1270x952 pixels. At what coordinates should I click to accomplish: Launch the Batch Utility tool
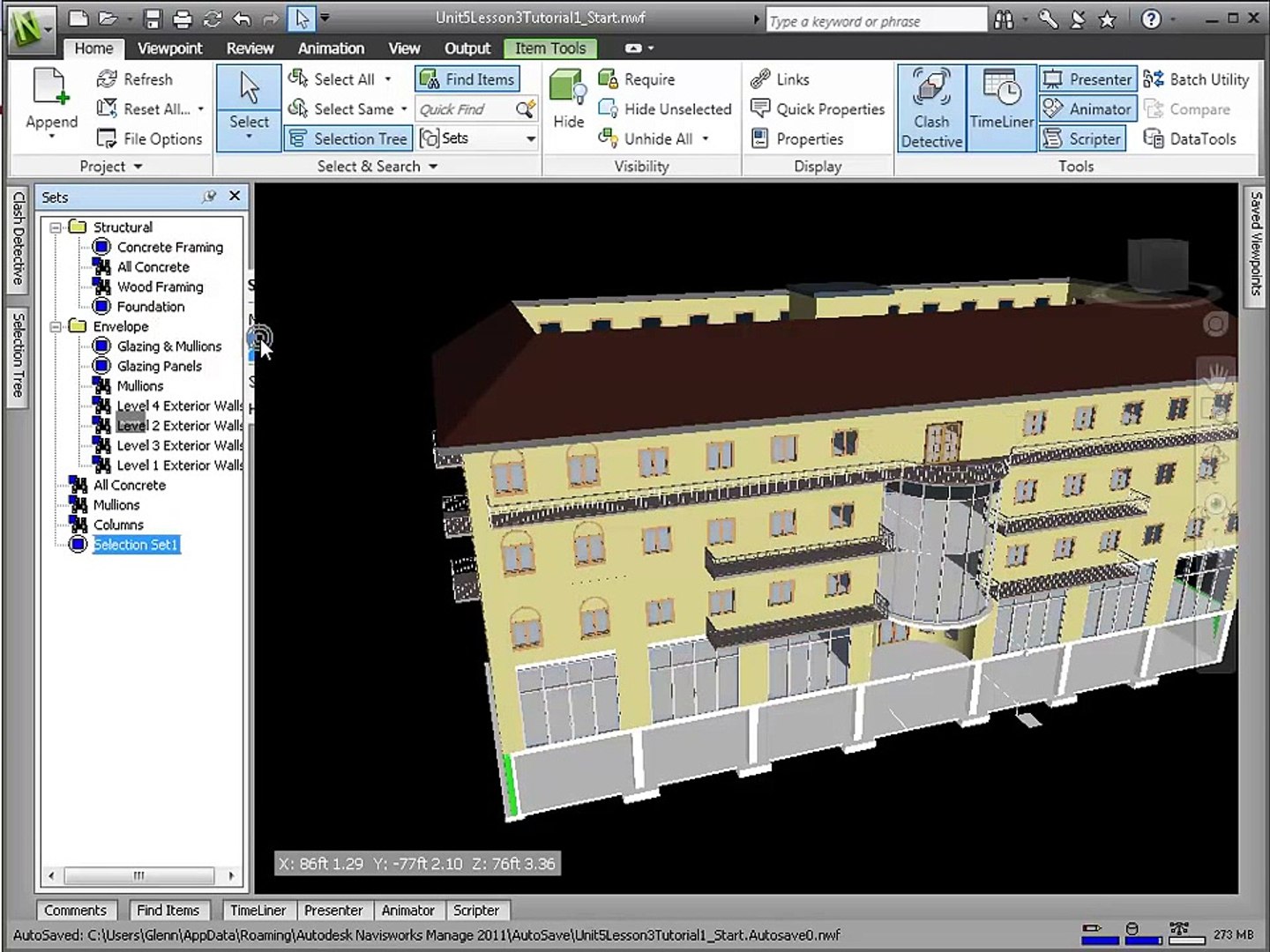tap(1197, 79)
